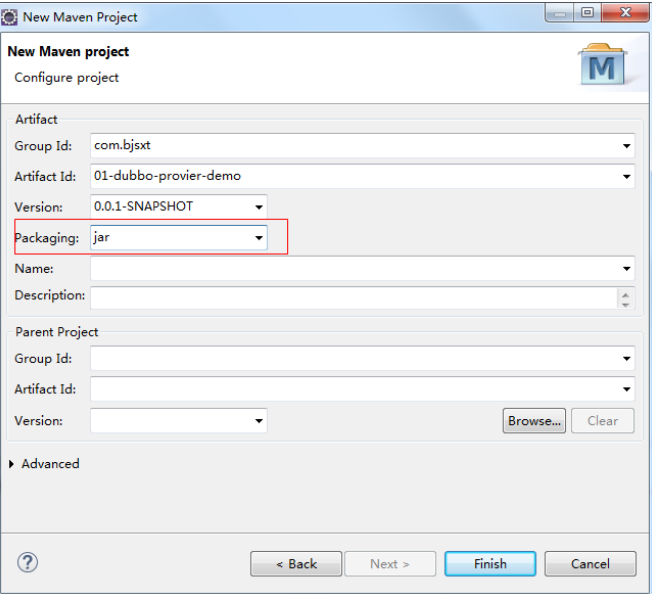Click the Clear button
The height and width of the screenshot is (594, 652).
click(x=603, y=421)
